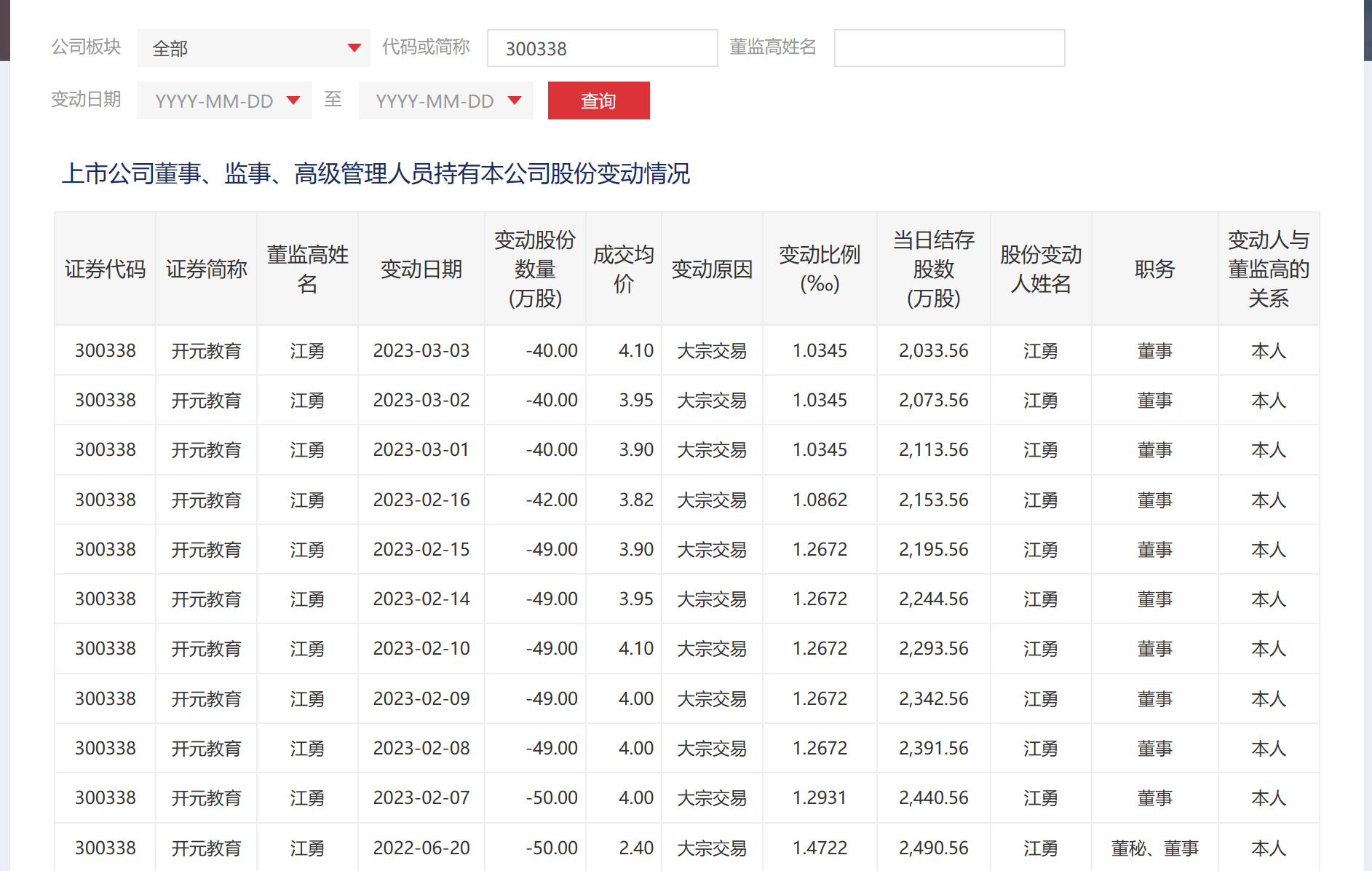Screen dimensions: 1372x871
Task: Select the date cell 2023-02-08
Action: [421, 748]
